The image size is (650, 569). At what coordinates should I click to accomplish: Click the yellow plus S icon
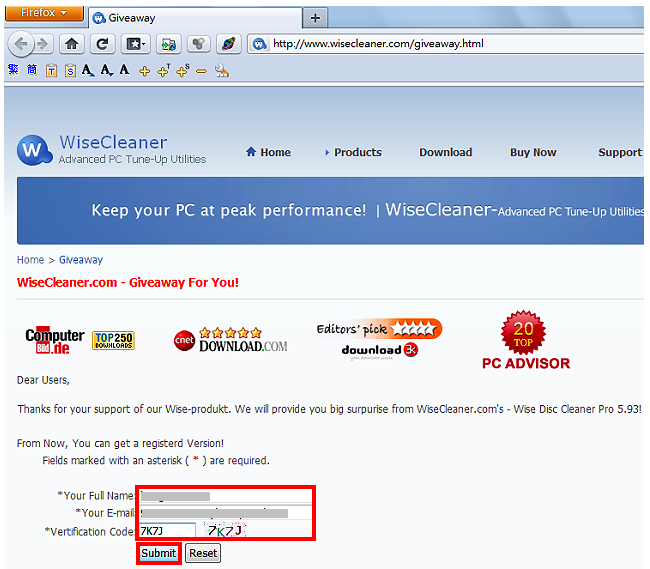click(183, 70)
